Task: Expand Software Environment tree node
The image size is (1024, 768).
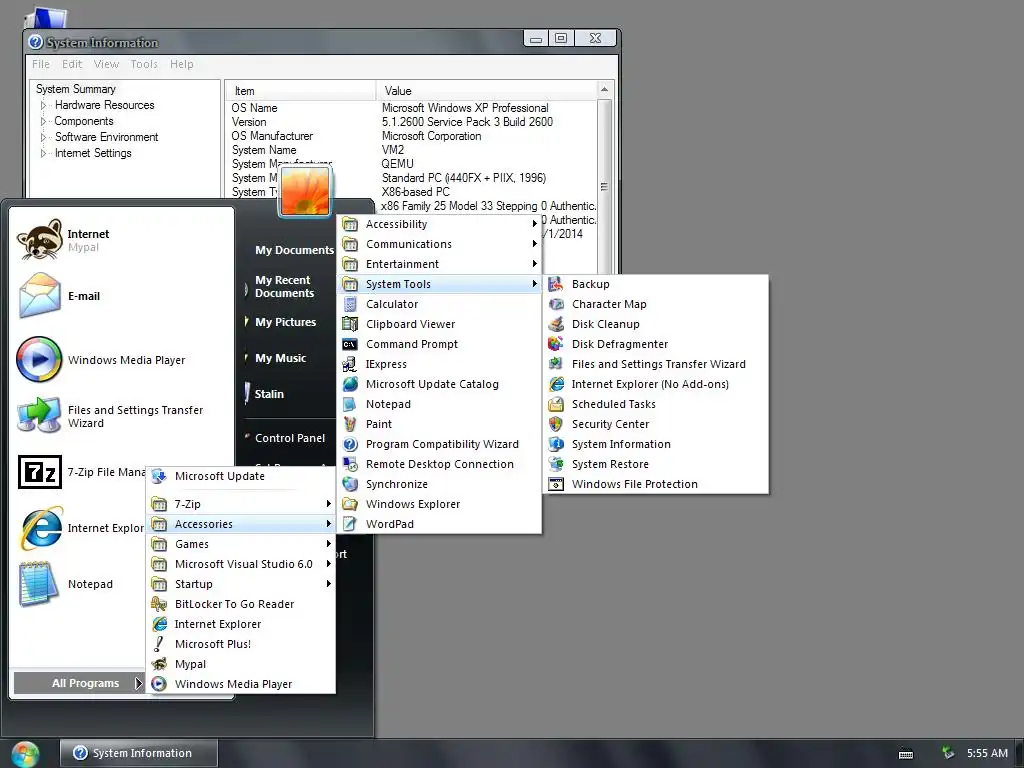Action: pyautogui.click(x=43, y=137)
